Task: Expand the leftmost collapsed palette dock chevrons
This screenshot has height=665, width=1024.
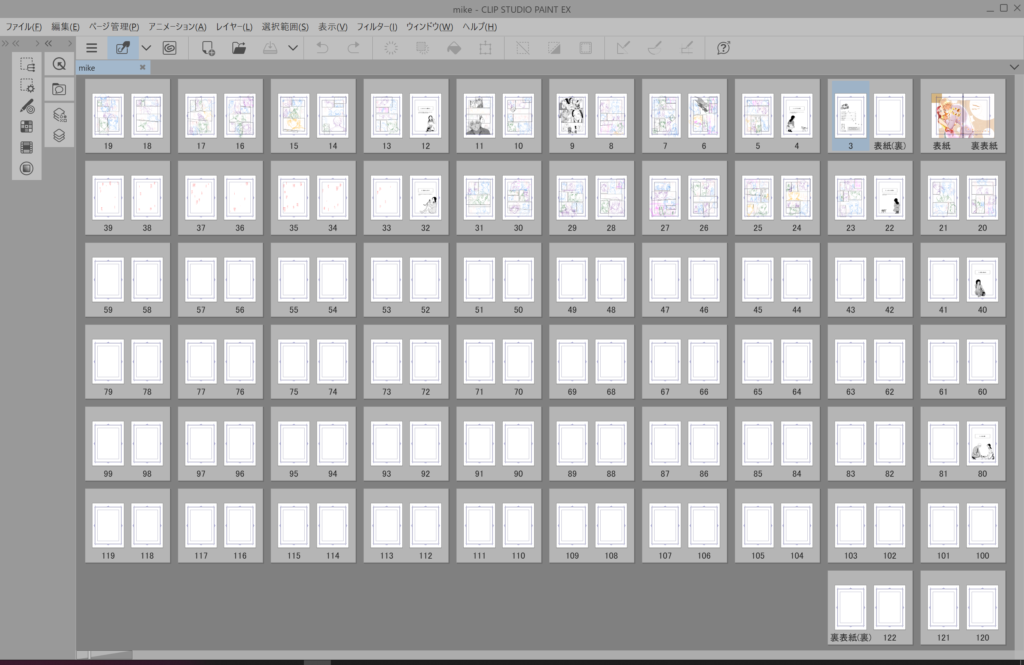Action: coord(6,43)
